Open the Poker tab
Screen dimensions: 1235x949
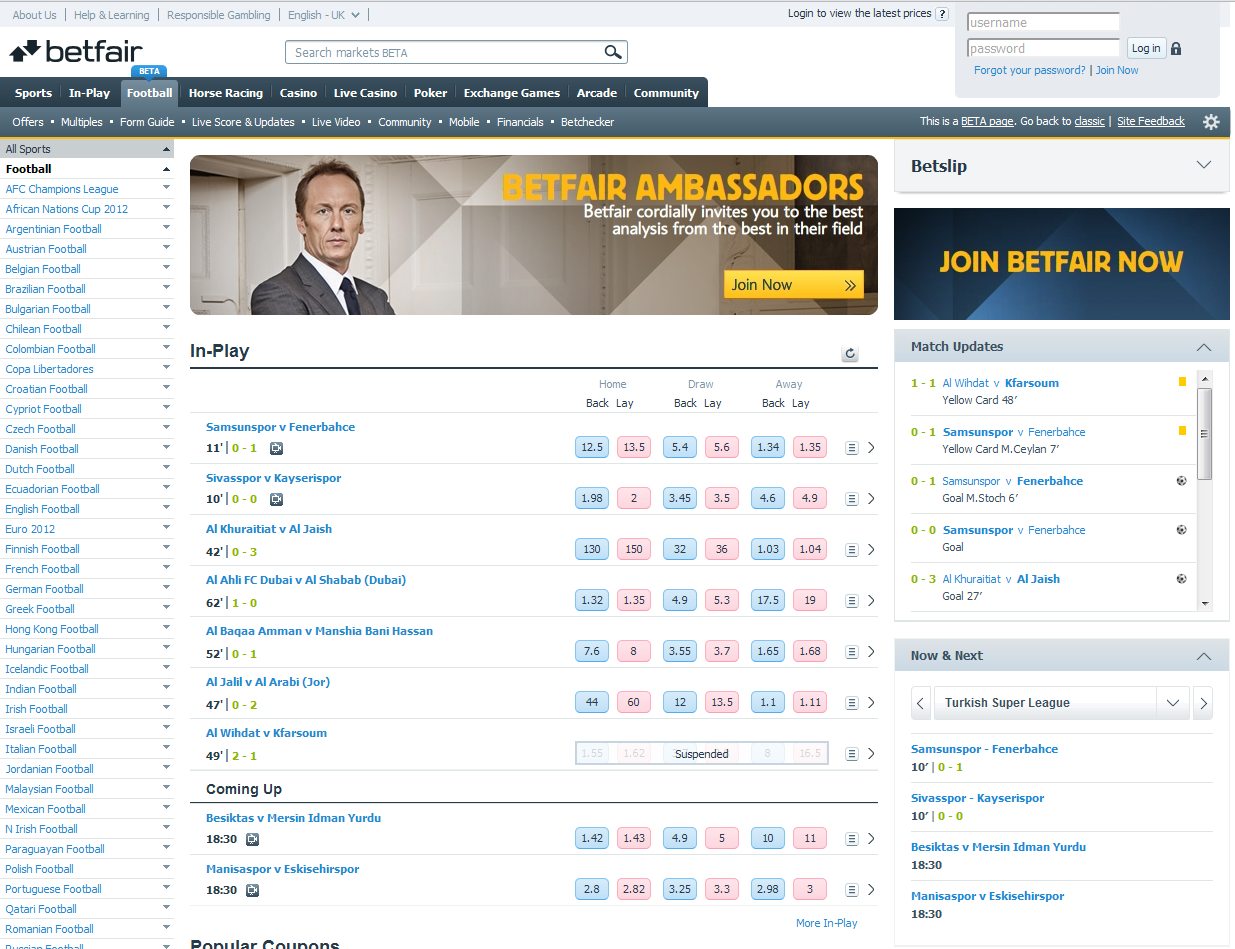(431, 93)
